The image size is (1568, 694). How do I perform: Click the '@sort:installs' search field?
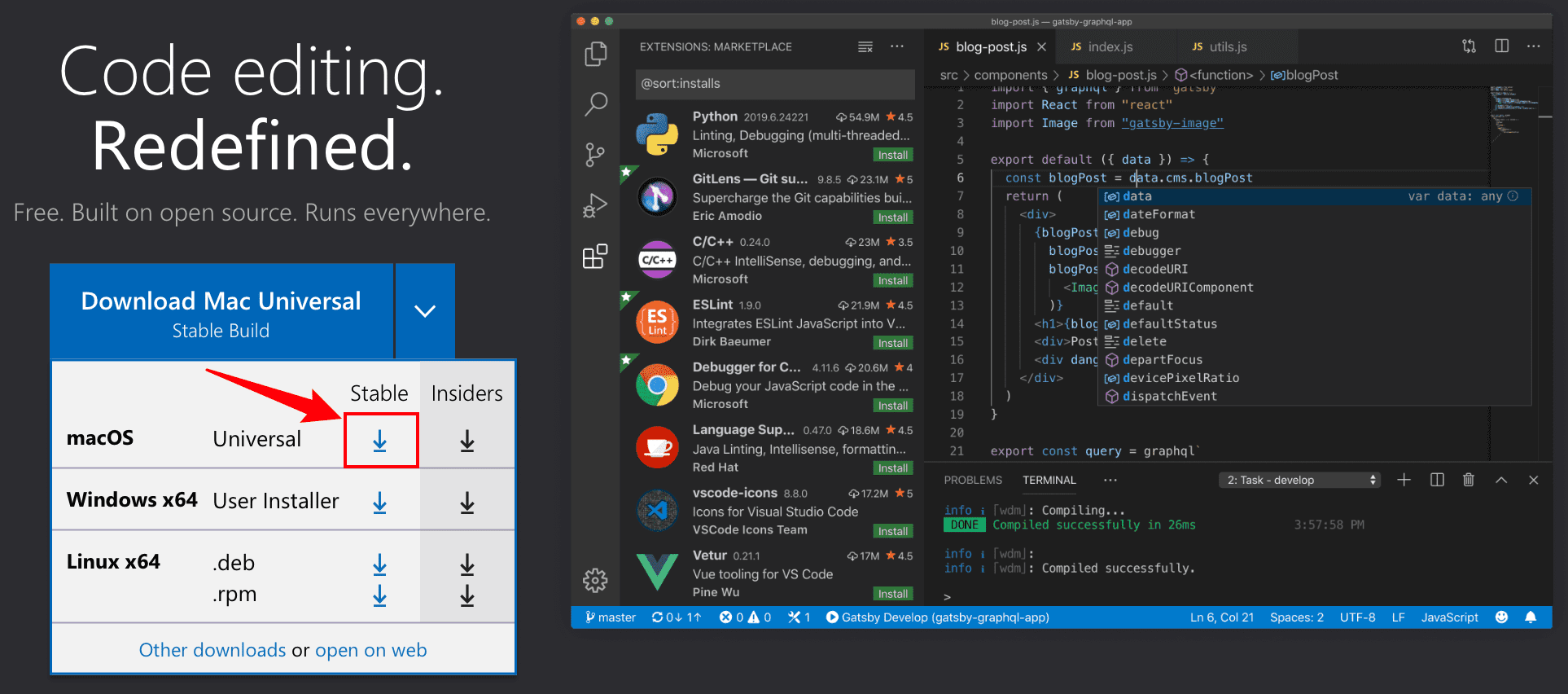[x=775, y=84]
